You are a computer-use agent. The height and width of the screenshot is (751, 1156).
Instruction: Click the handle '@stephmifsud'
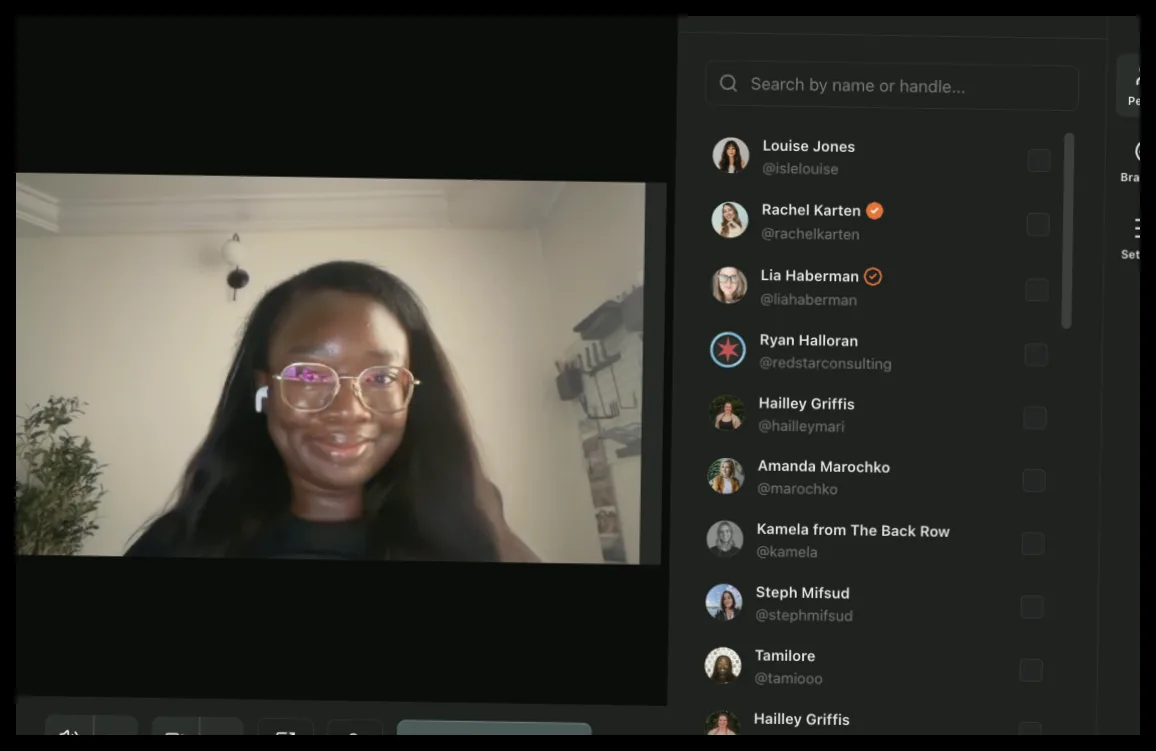pyautogui.click(x=804, y=615)
